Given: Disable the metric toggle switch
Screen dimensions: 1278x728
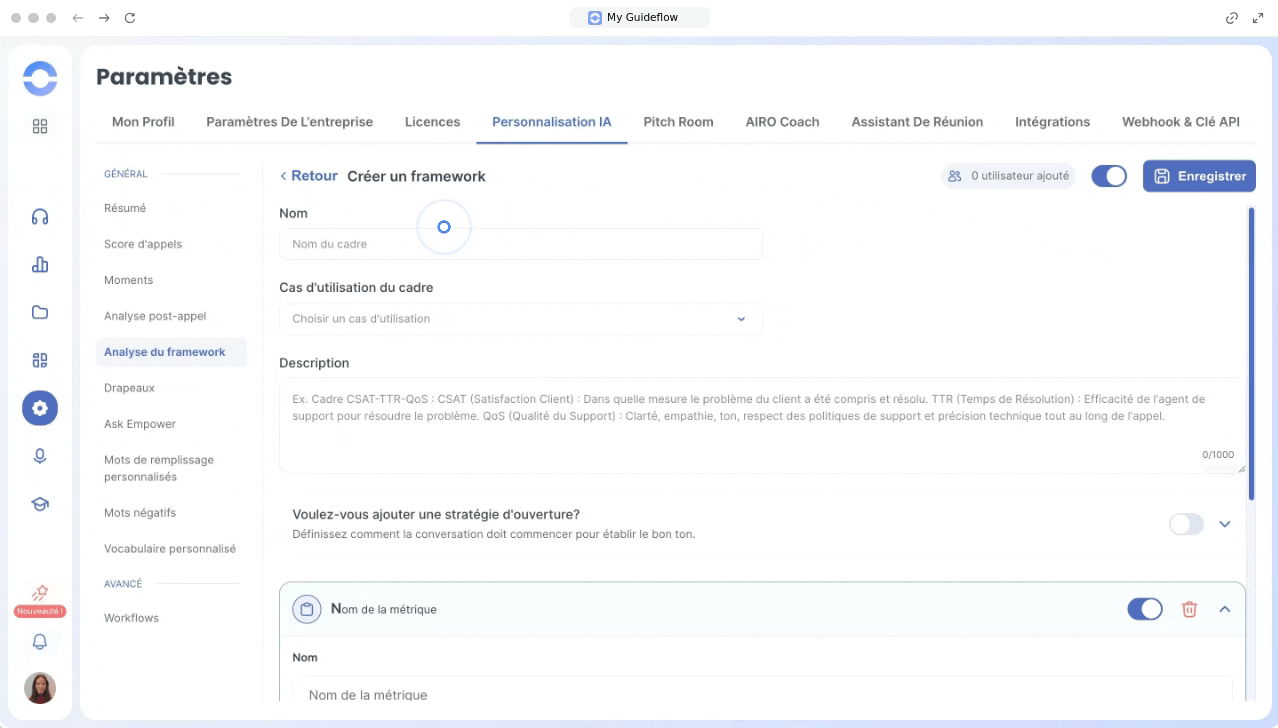Looking at the screenshot, I should [1144, 609].
